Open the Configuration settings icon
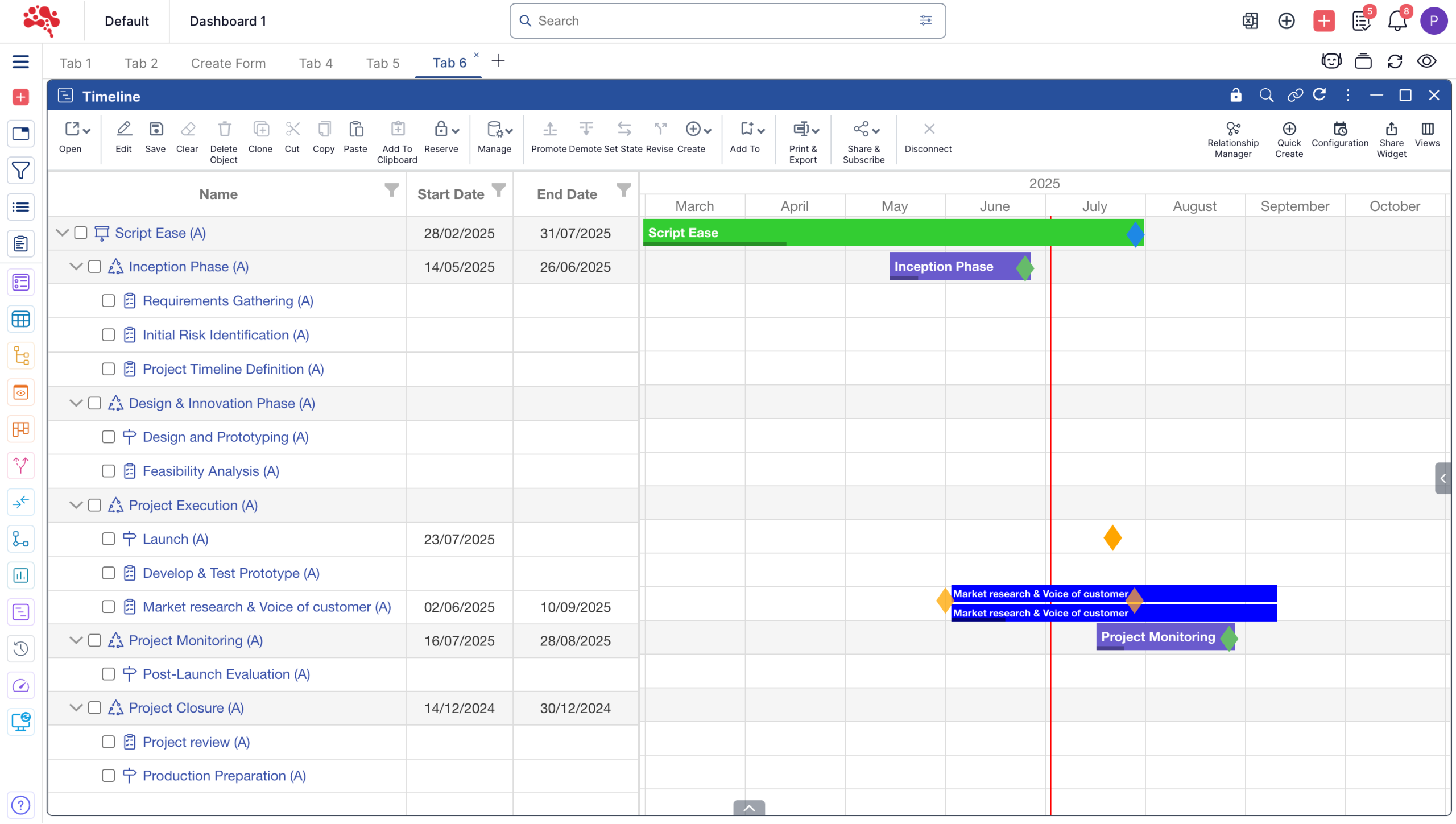This screenshot has width=1456, height=824. coord(1339,129)
